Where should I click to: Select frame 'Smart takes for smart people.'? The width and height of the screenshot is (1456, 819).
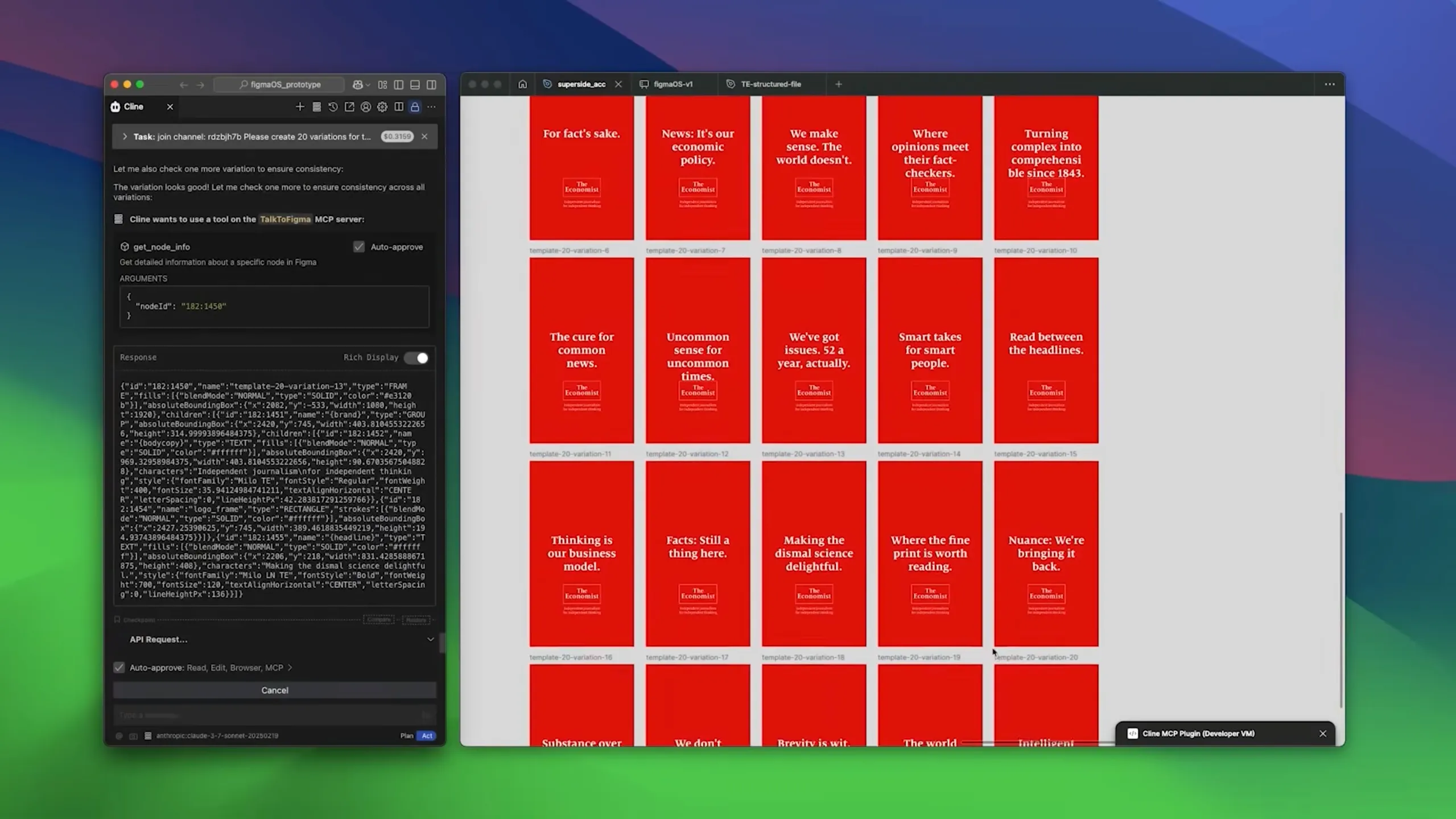click(x=930, y=350)
